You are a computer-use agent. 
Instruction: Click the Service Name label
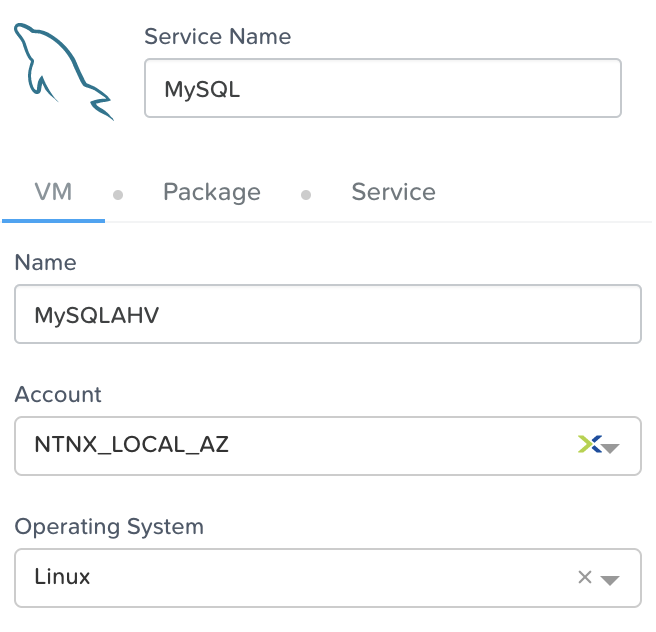218,37
